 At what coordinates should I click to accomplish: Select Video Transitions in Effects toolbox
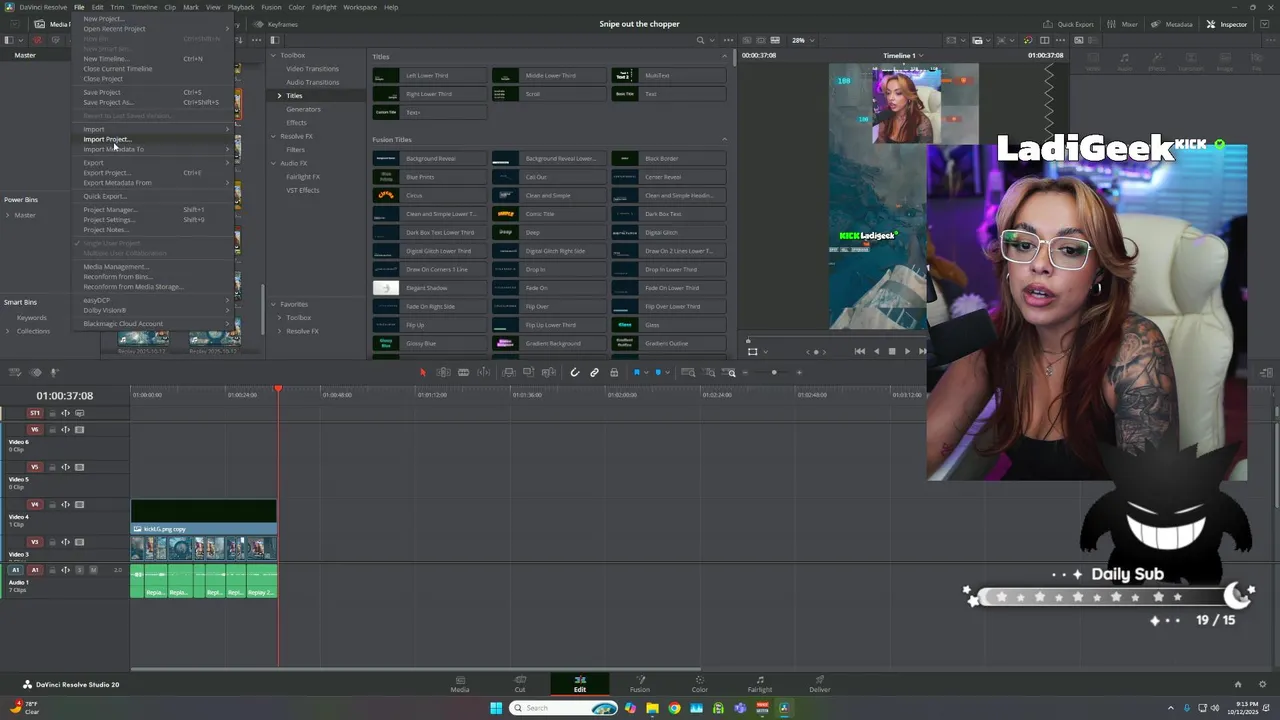coord(312,69)
